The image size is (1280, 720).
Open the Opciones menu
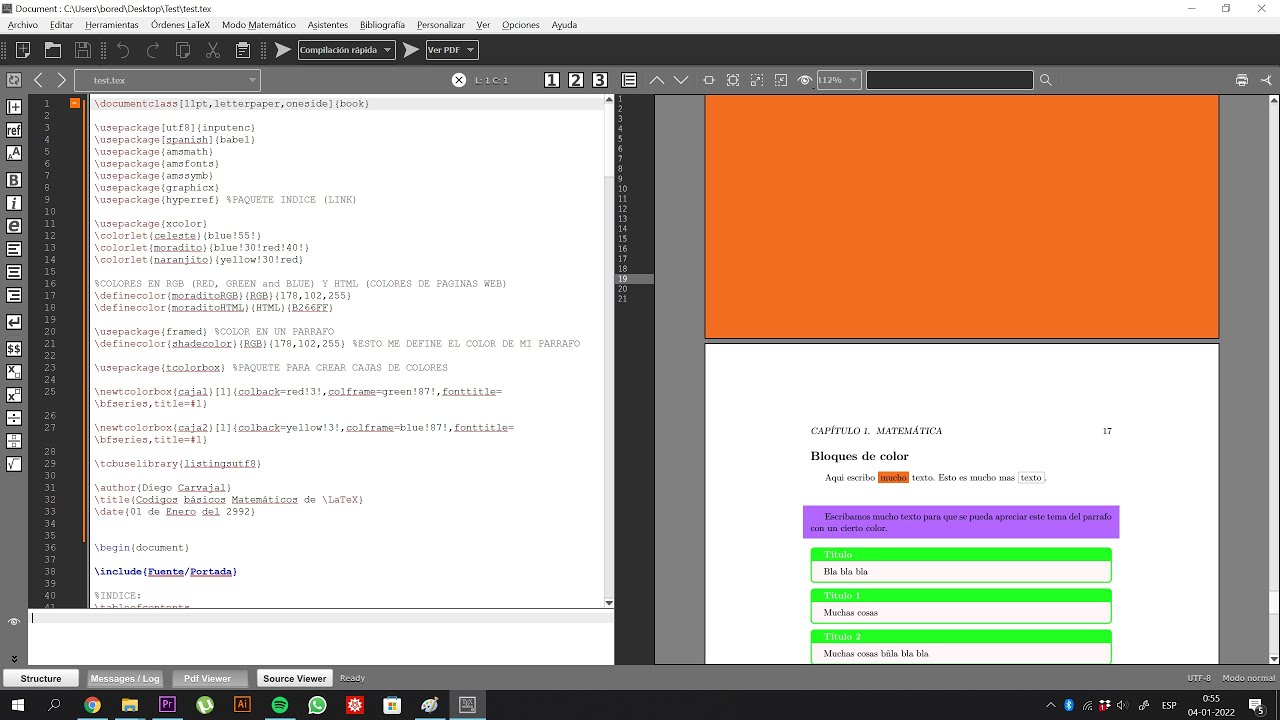[521, 25]
